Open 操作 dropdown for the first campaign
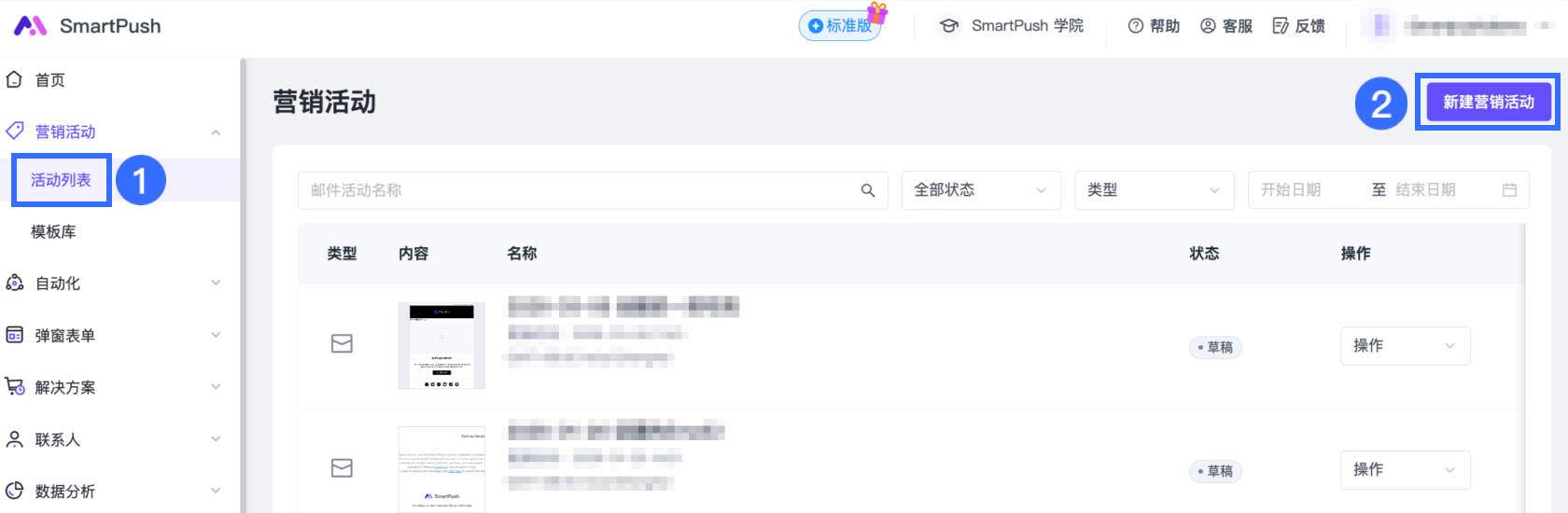 click(1405, 346)
